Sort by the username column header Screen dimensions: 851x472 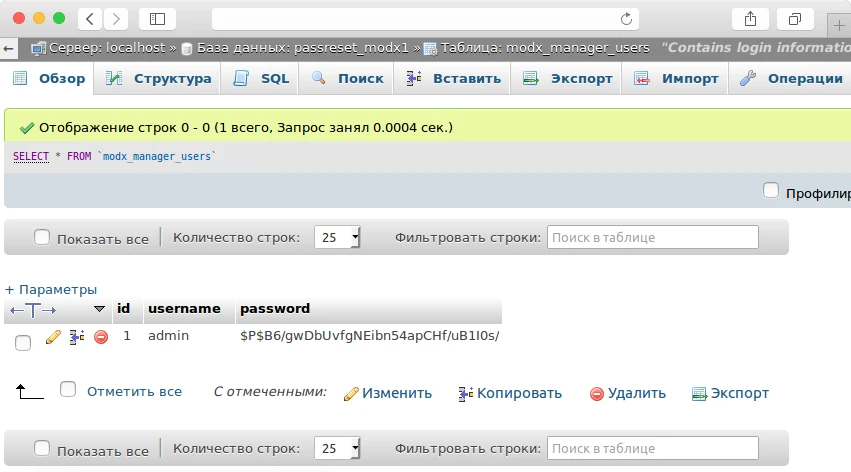point(184,309)
